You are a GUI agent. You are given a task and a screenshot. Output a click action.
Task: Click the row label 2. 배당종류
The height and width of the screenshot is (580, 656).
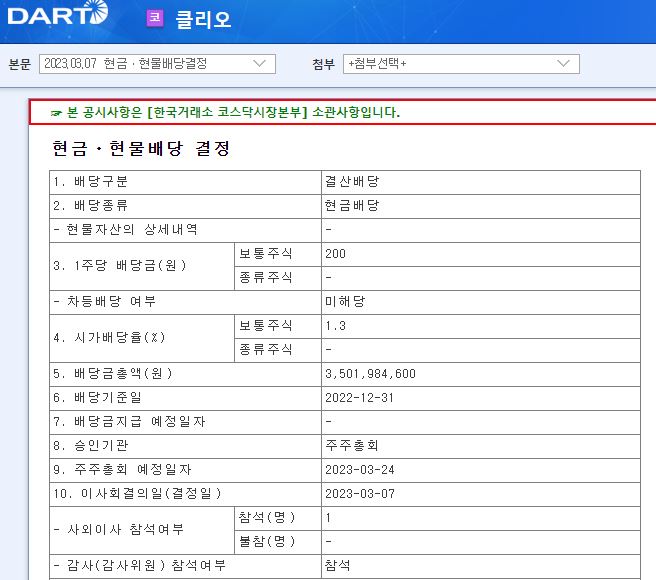(x=90, y=205)
